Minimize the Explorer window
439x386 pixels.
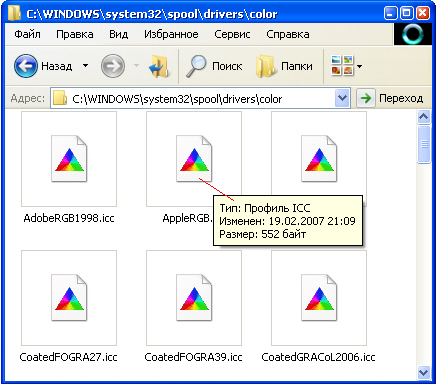tap(391, 13)
